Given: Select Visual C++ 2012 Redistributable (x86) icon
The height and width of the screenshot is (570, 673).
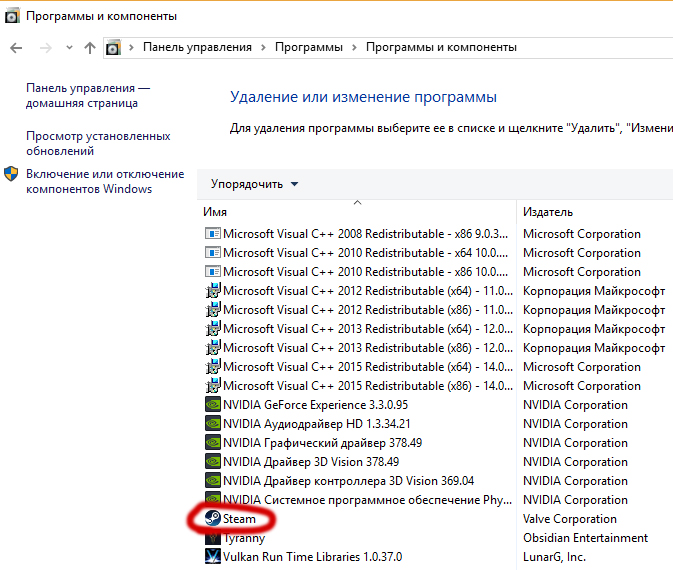Looking at the screenshot, I should point(213,309).
